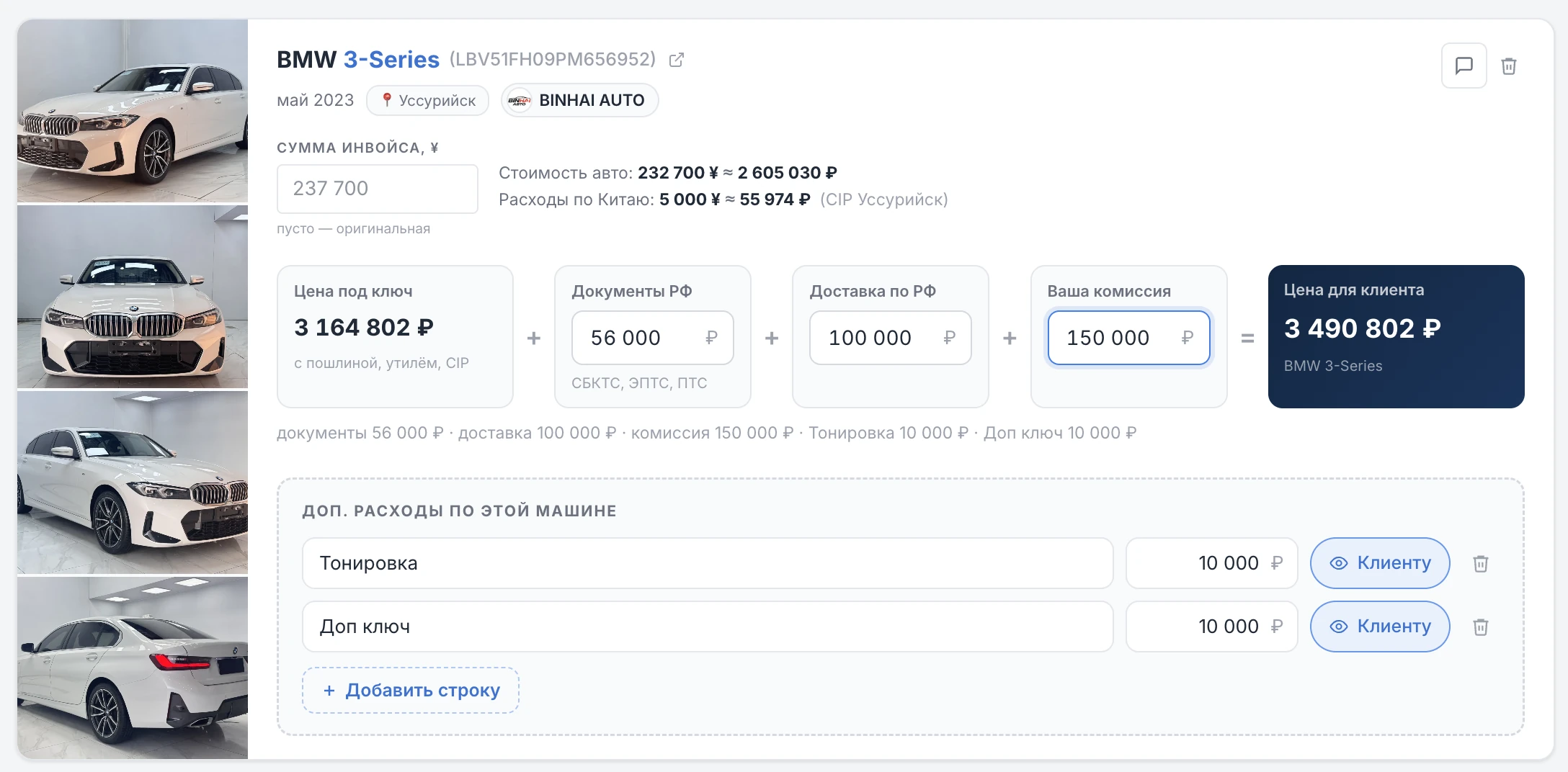Click the CIP Уссурийск note
This screenshot has width=1568, height=772.
(x=884, y=199)
